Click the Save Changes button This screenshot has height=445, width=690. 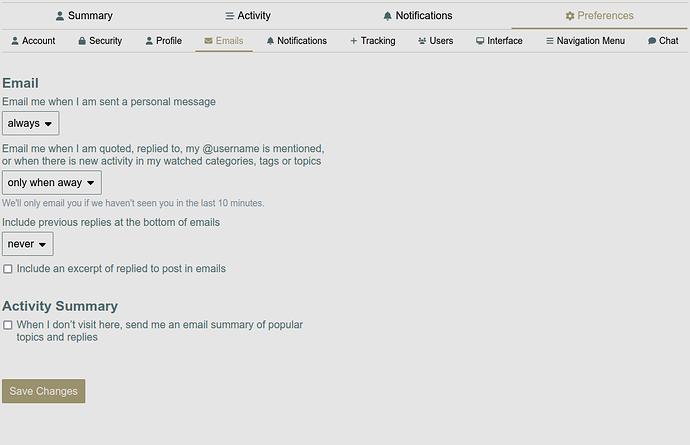click(43, 391)
